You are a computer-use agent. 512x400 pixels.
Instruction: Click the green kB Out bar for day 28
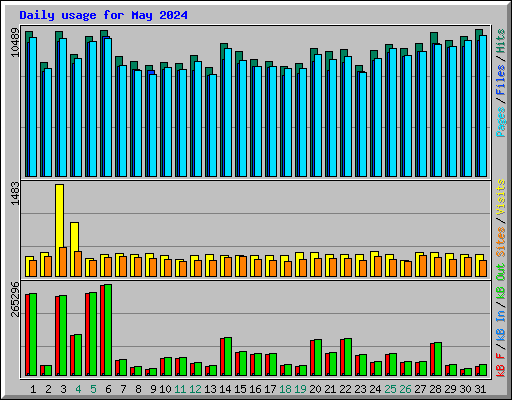point(438,359)
